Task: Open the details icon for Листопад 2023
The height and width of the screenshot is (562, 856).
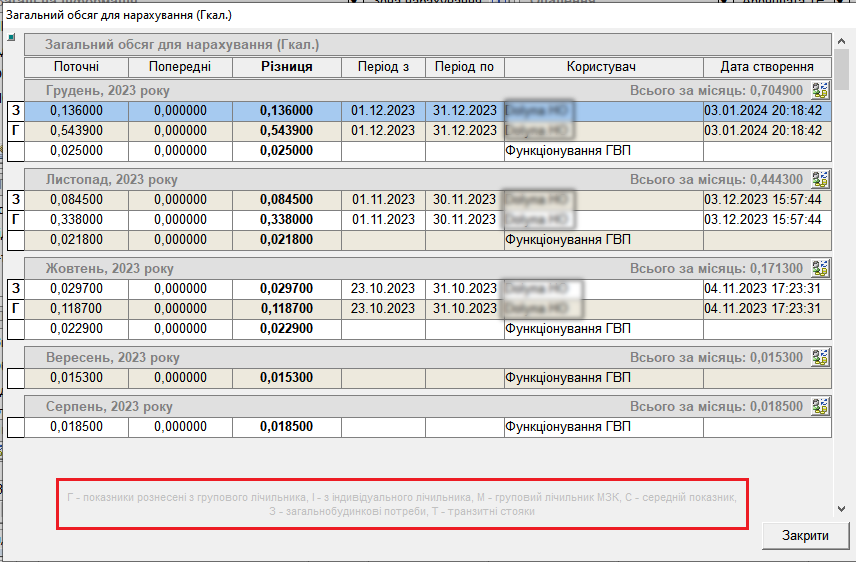Action: 821,180
